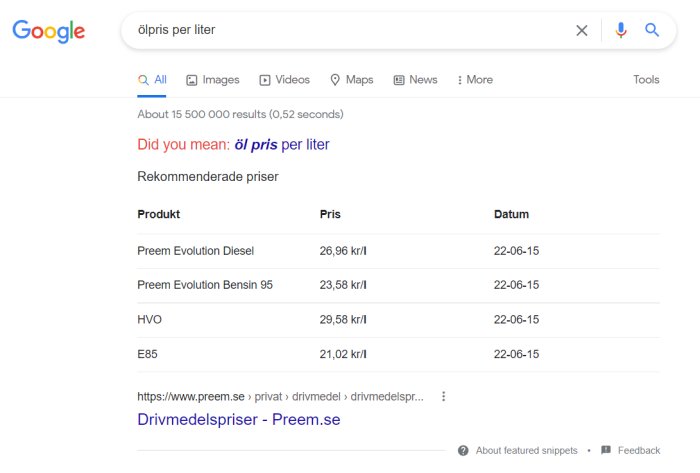Click the price 21,02 kr/l
The image size is (700, 473).
tap(343, 354)
